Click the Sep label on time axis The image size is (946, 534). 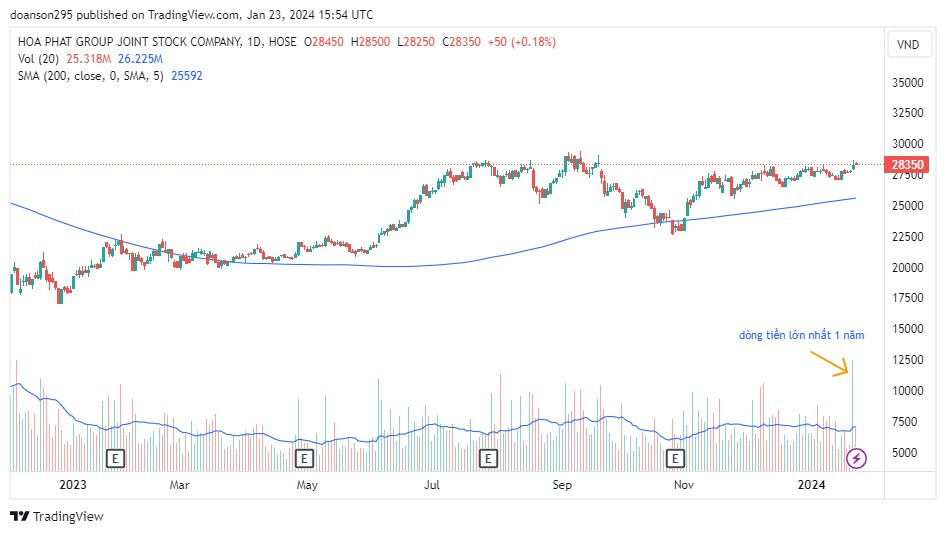coord(562,485)
